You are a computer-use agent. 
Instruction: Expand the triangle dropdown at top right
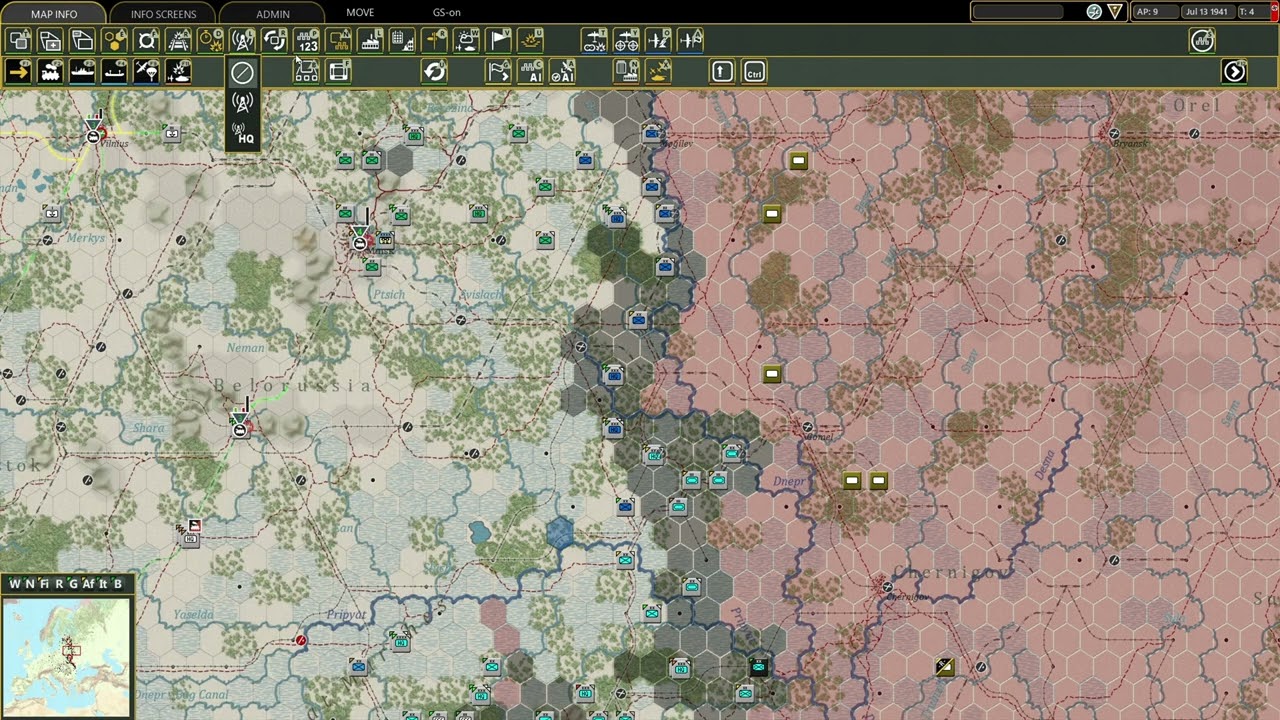tap(1115, 12)
